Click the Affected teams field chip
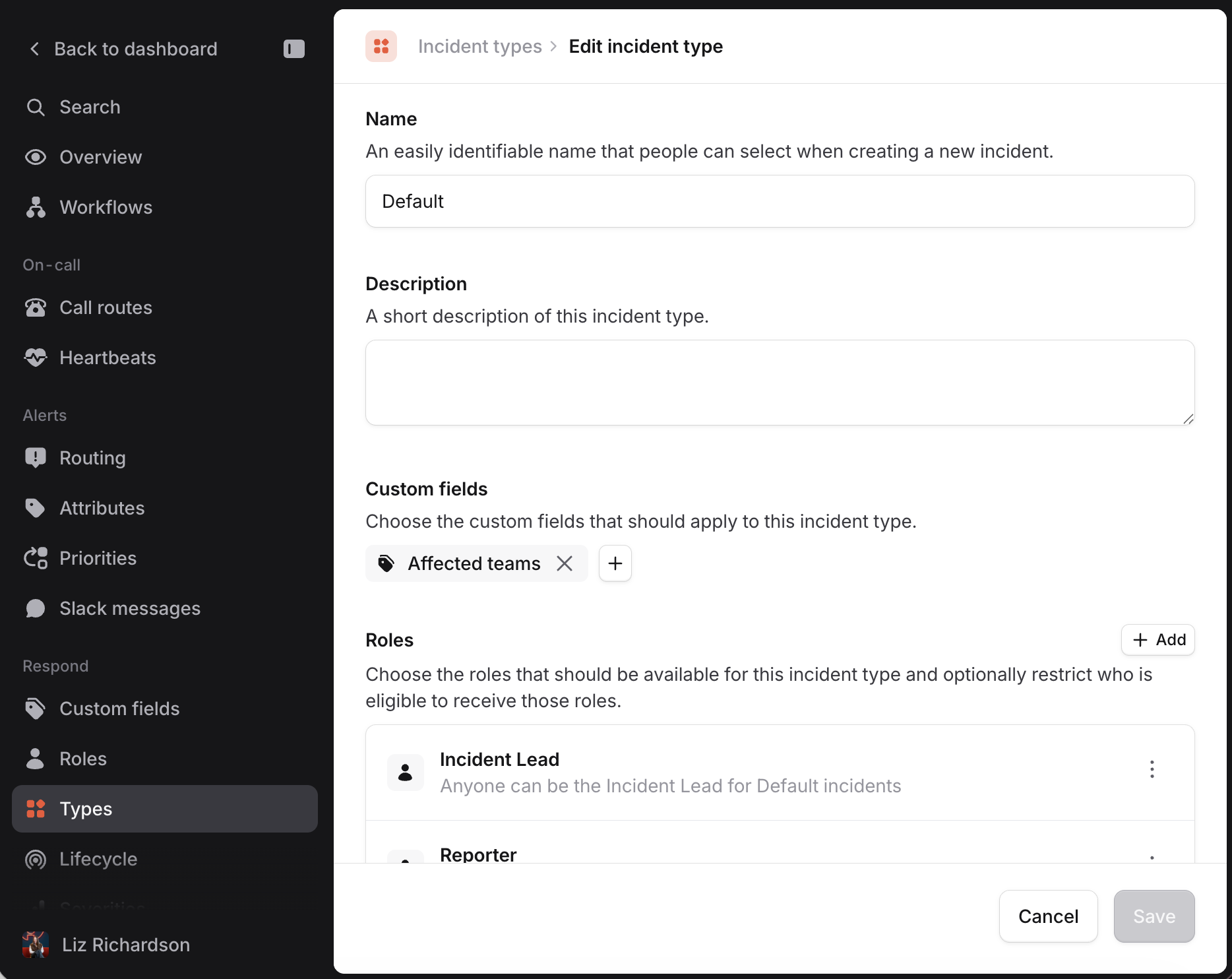1232x979 pixels. (477, 563)
